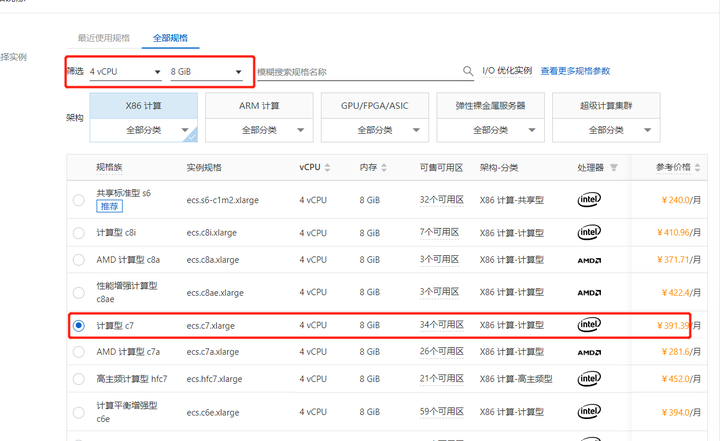Screen dimensions: 720x441
Task: Switch to 全部规格 tab
Action: click(170, 38)
